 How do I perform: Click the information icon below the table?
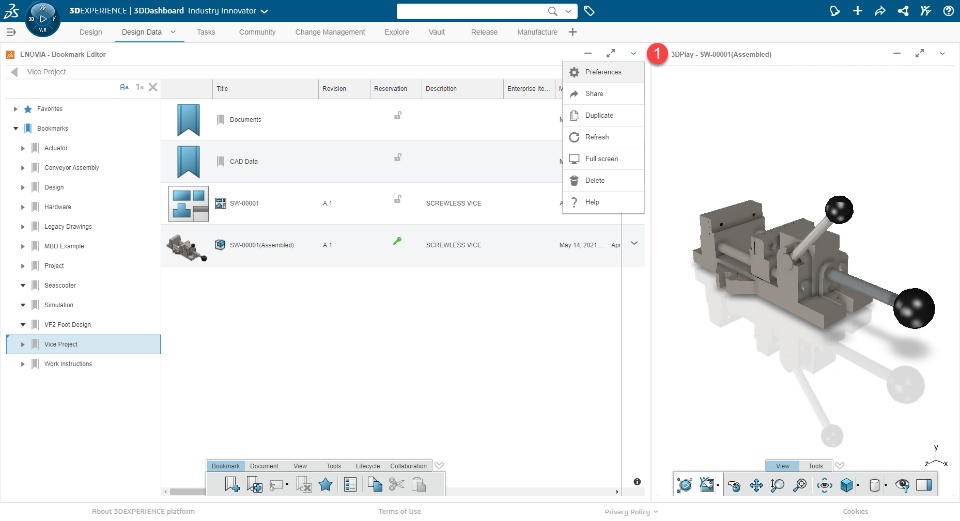tap(637, 482)
